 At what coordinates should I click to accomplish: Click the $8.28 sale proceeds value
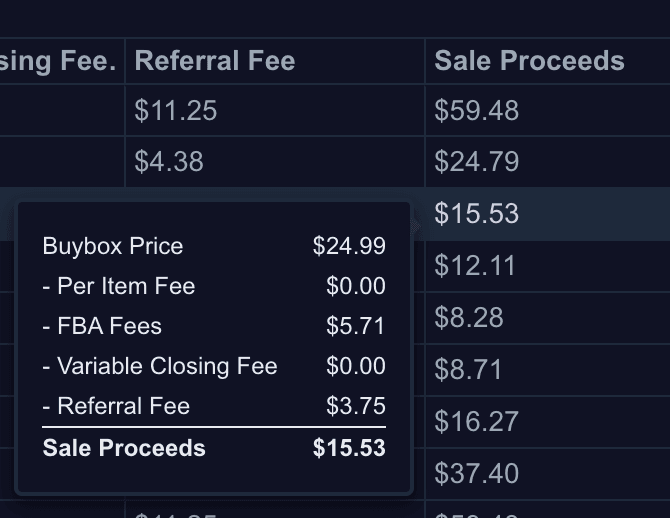coord(469,318)
